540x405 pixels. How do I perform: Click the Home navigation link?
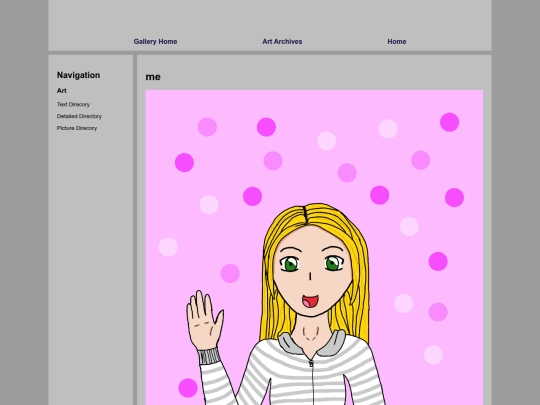(397, 42)
